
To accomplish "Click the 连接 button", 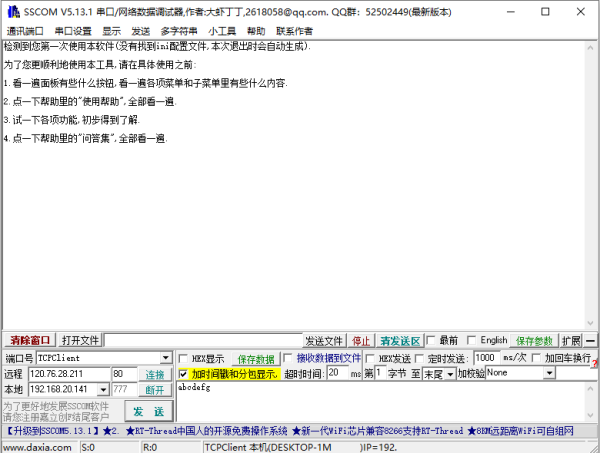I will pos(155,374).
